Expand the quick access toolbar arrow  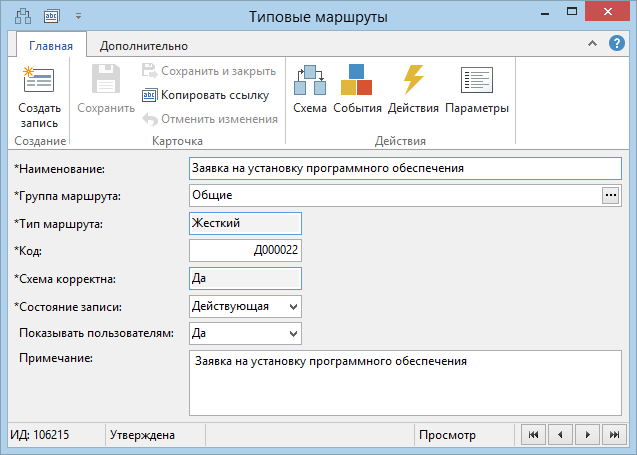pos(78,16)
